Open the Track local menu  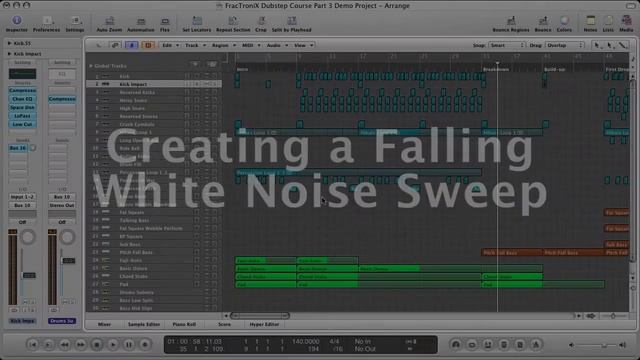click(195, 45)
